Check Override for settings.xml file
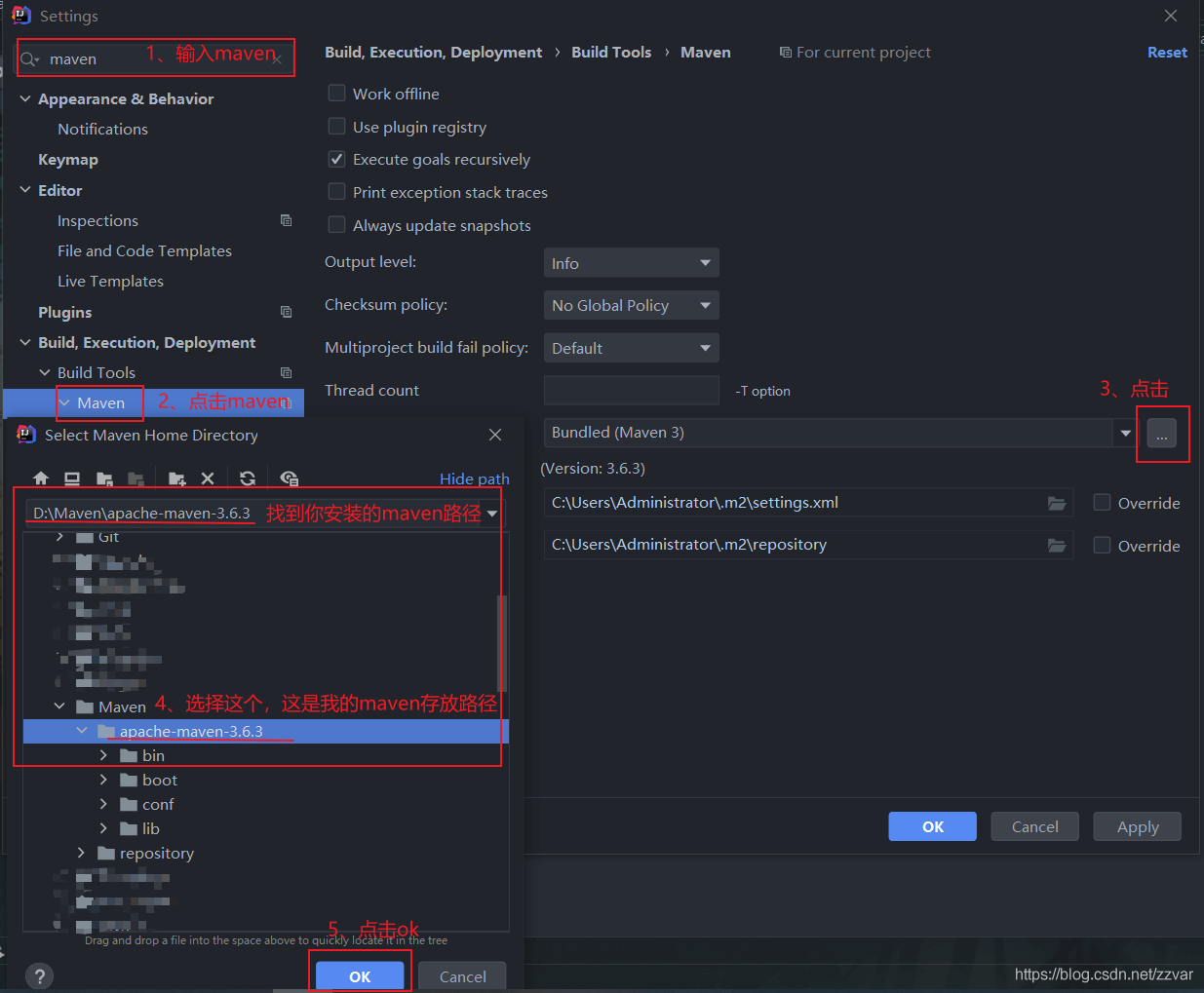 tap(1102, 502)
